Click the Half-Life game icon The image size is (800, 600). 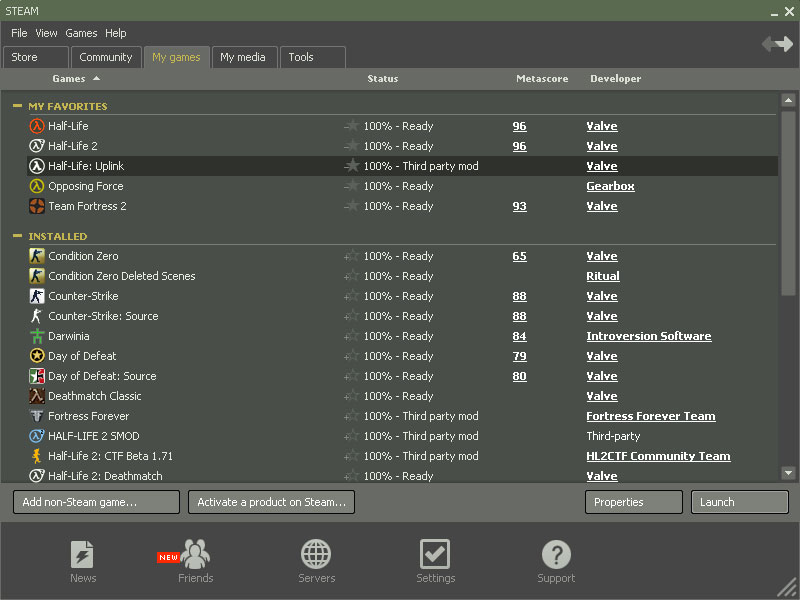tap(37, 126)
